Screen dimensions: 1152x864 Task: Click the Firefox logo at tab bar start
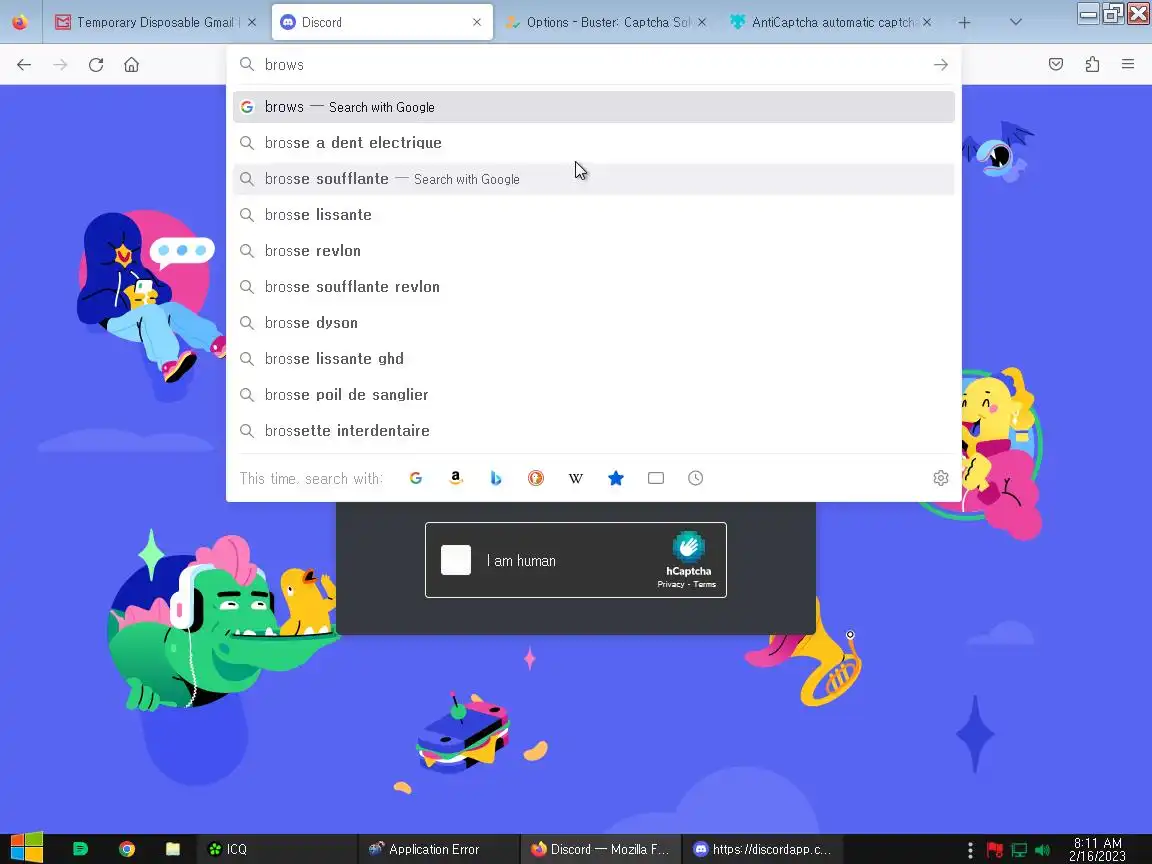(x=20, y=22)
